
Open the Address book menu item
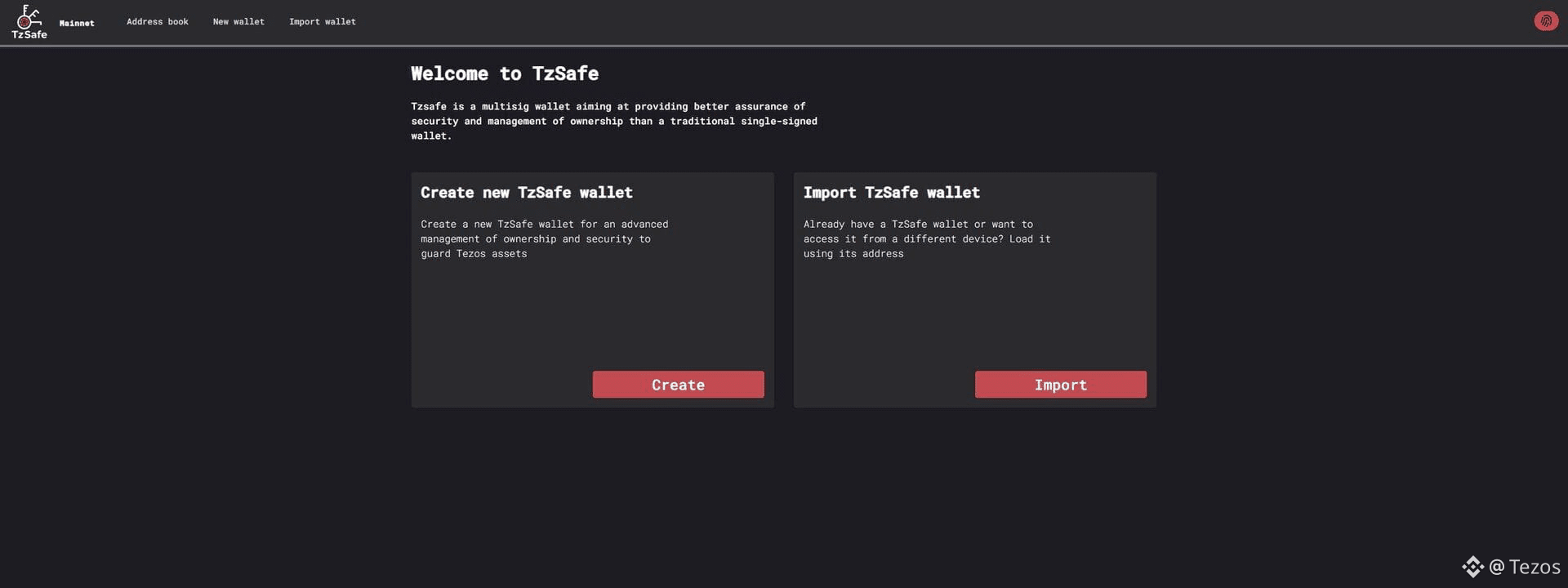158,22
